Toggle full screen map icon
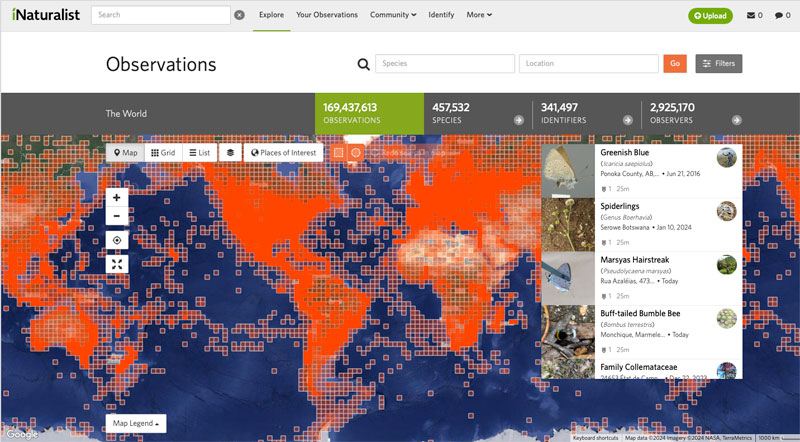The image size is (800, 442). [x=117, y=264]
